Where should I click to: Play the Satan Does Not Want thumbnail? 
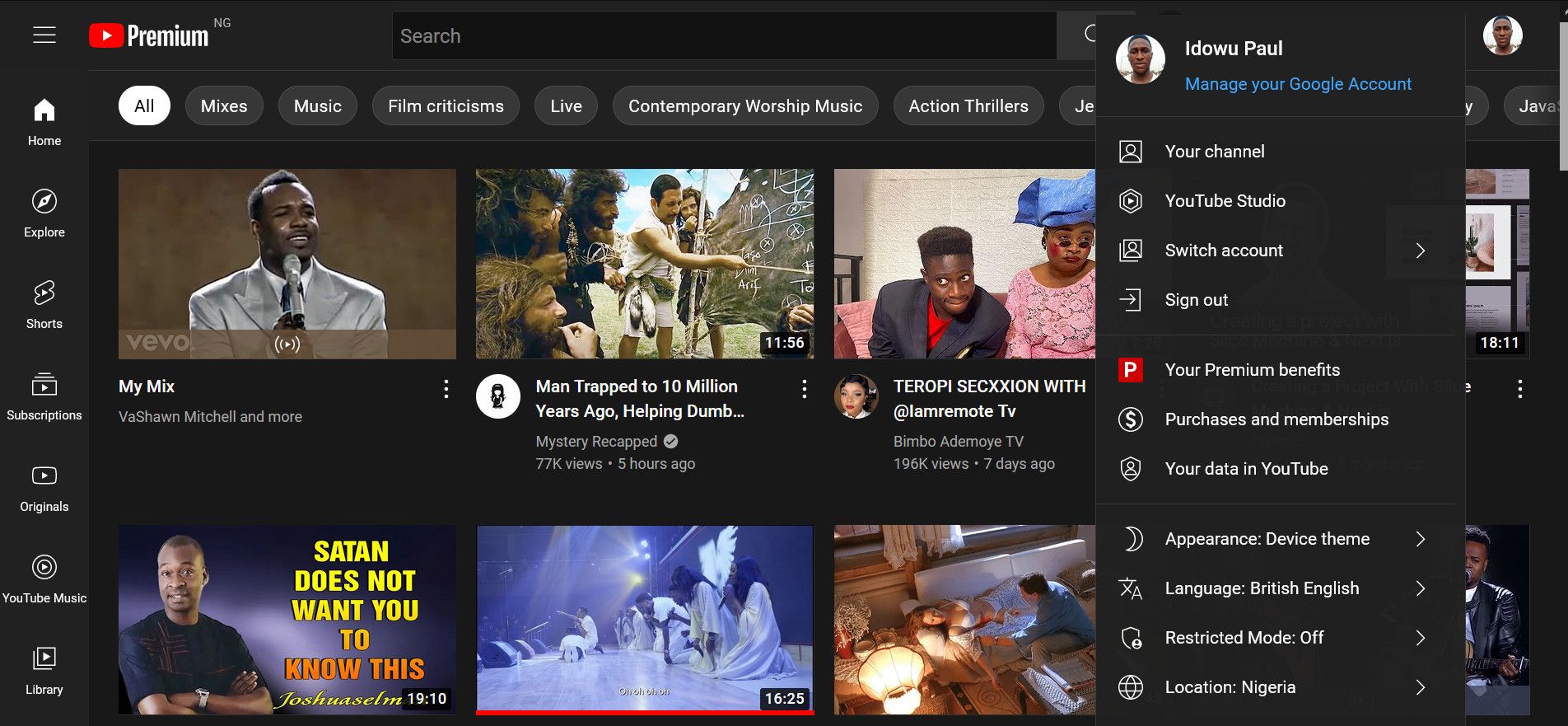[287, 620]
